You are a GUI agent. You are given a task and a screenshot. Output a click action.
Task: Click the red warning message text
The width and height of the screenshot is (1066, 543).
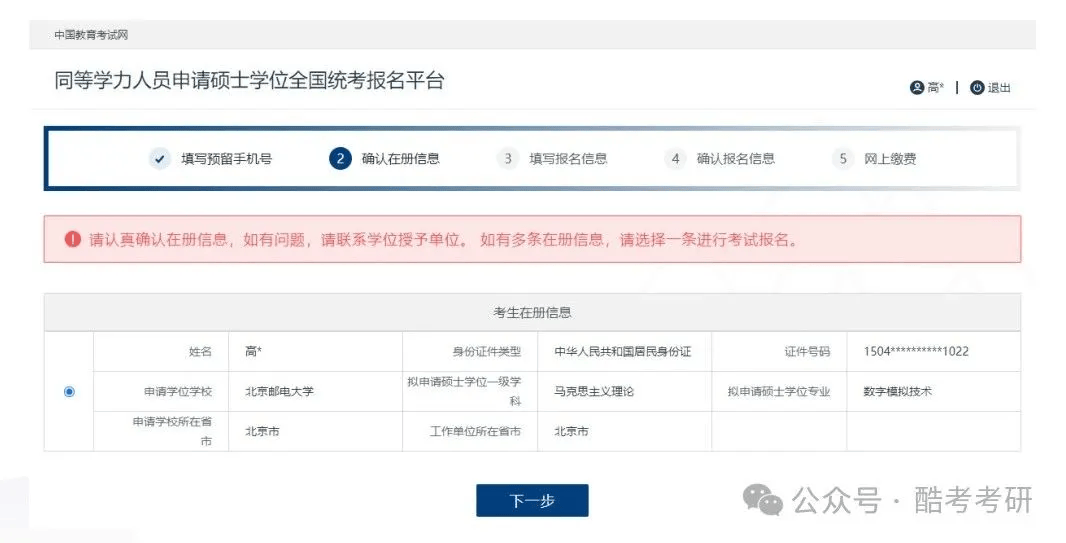(444, 239)
